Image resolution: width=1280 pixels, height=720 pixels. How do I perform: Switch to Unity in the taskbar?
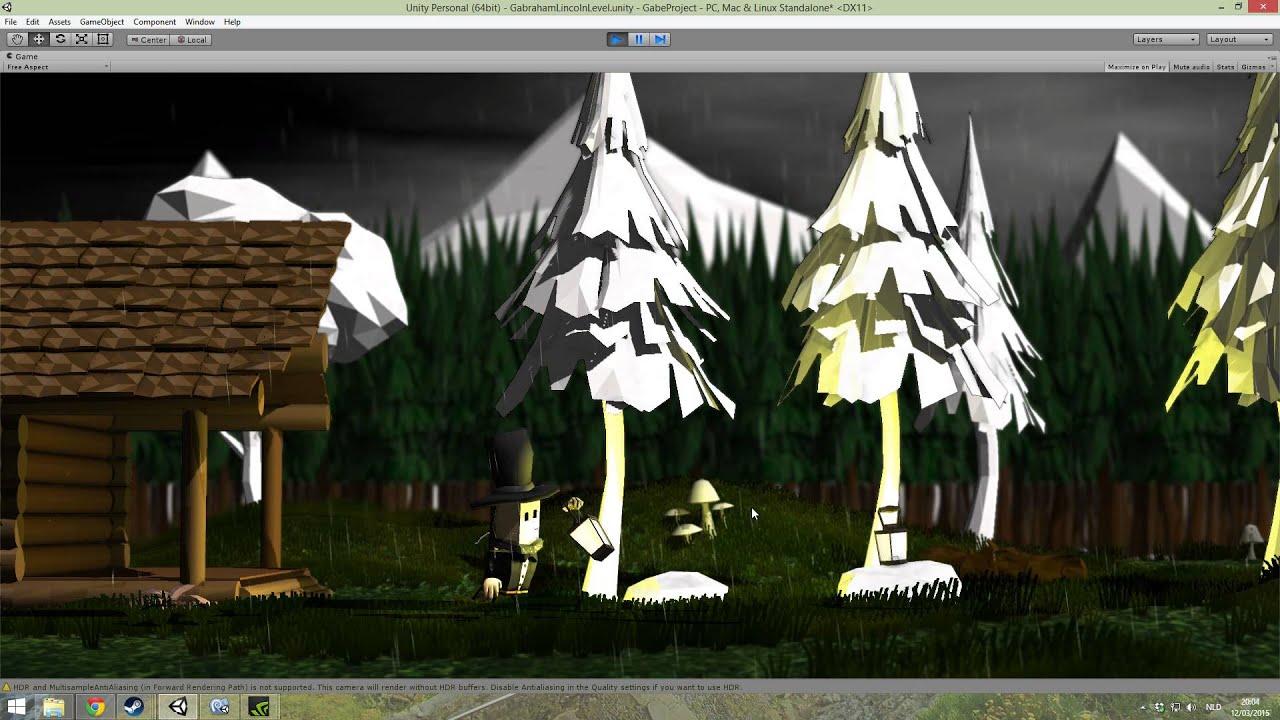tap(178, 707)
